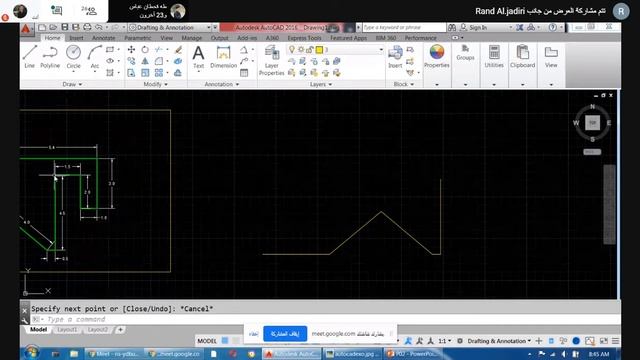640x360 pixels.
Task: Select the Stretch tool
Action: 131,73
